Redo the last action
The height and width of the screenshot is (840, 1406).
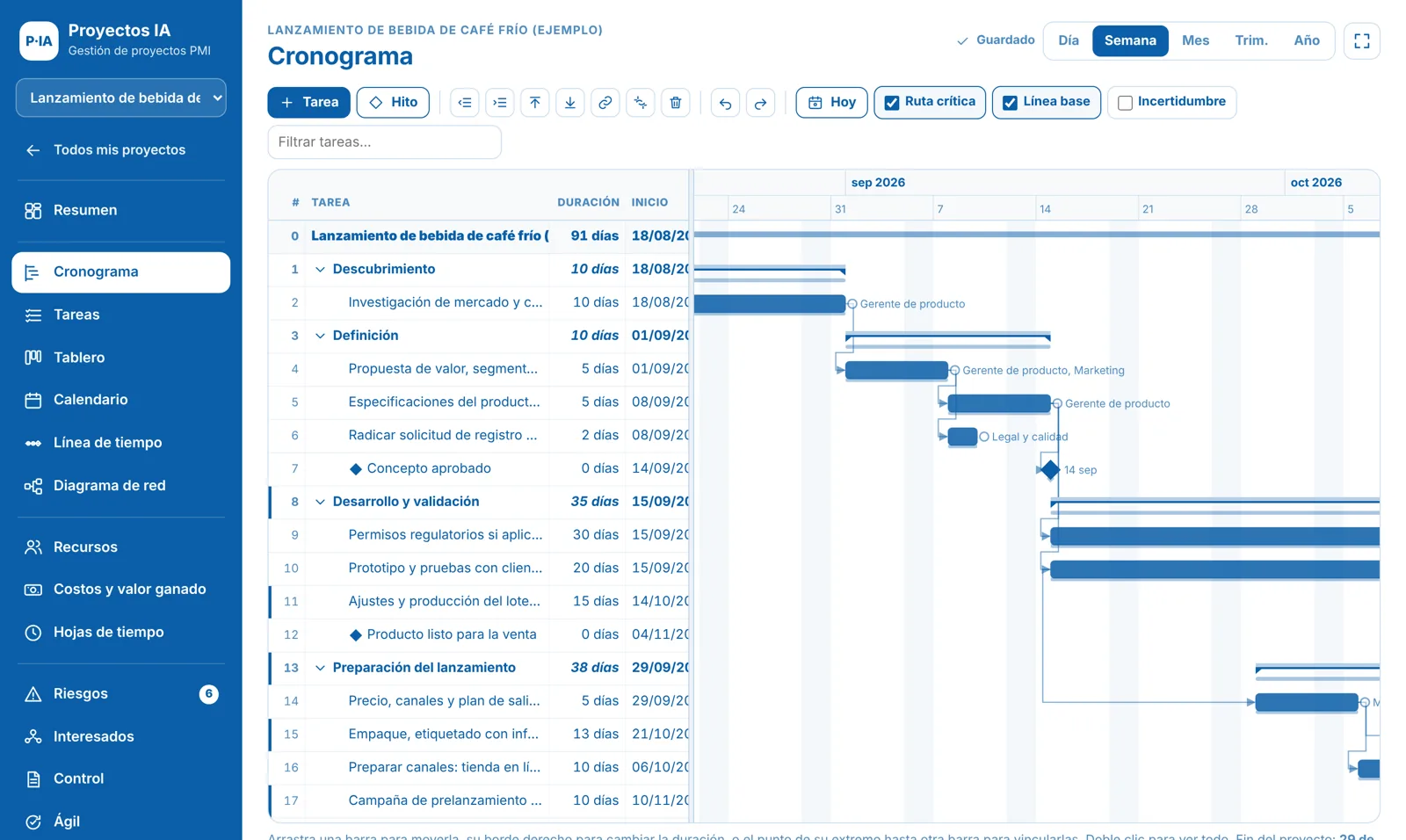coord(760,103)
